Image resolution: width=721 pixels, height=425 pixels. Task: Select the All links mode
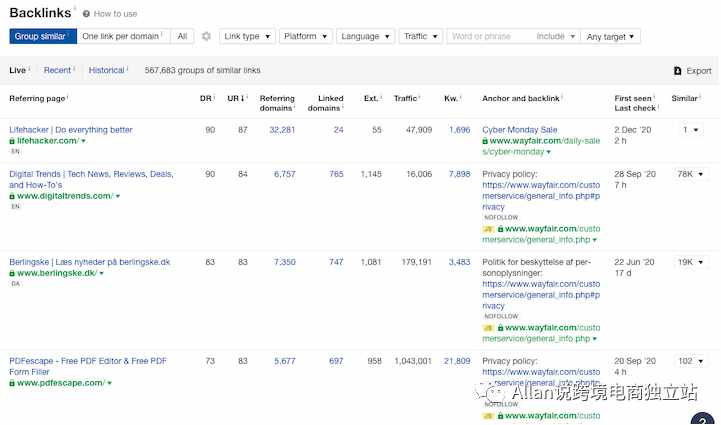click(182, 36)
